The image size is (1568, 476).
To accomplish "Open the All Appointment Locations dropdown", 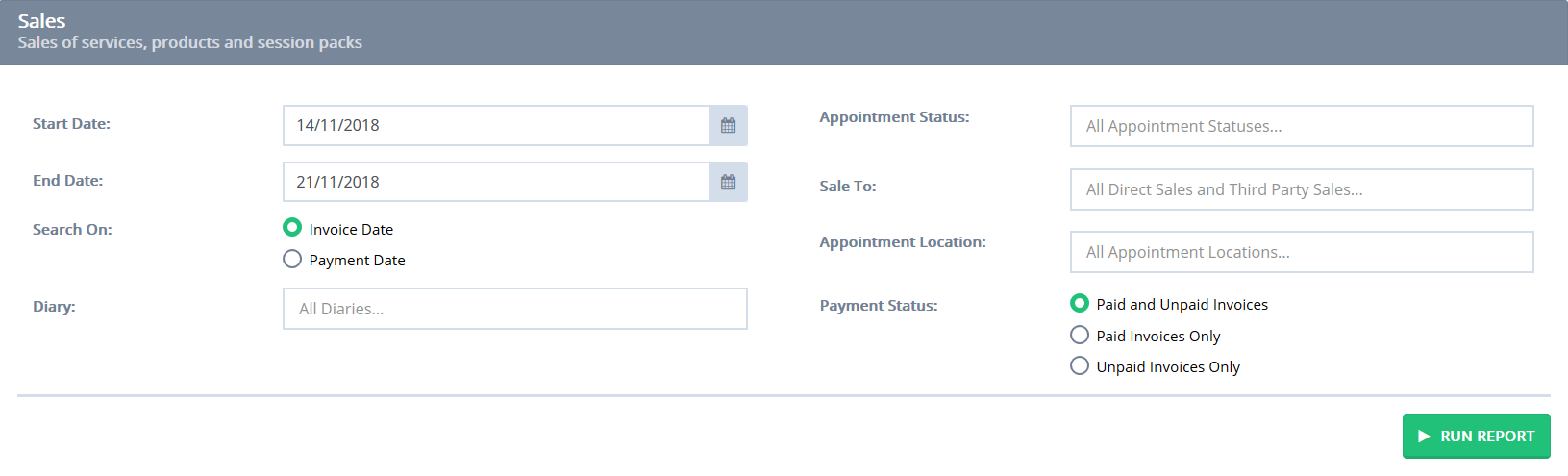I will point(1302,252).
